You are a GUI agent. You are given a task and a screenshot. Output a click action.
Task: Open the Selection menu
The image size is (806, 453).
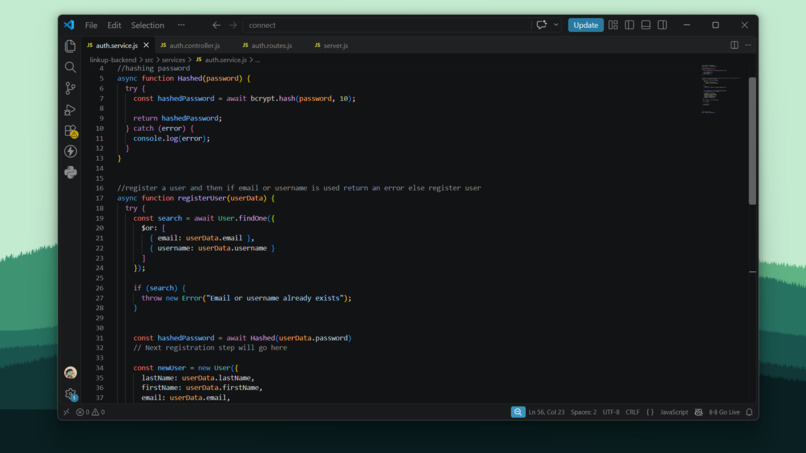(x=148, y=25)
